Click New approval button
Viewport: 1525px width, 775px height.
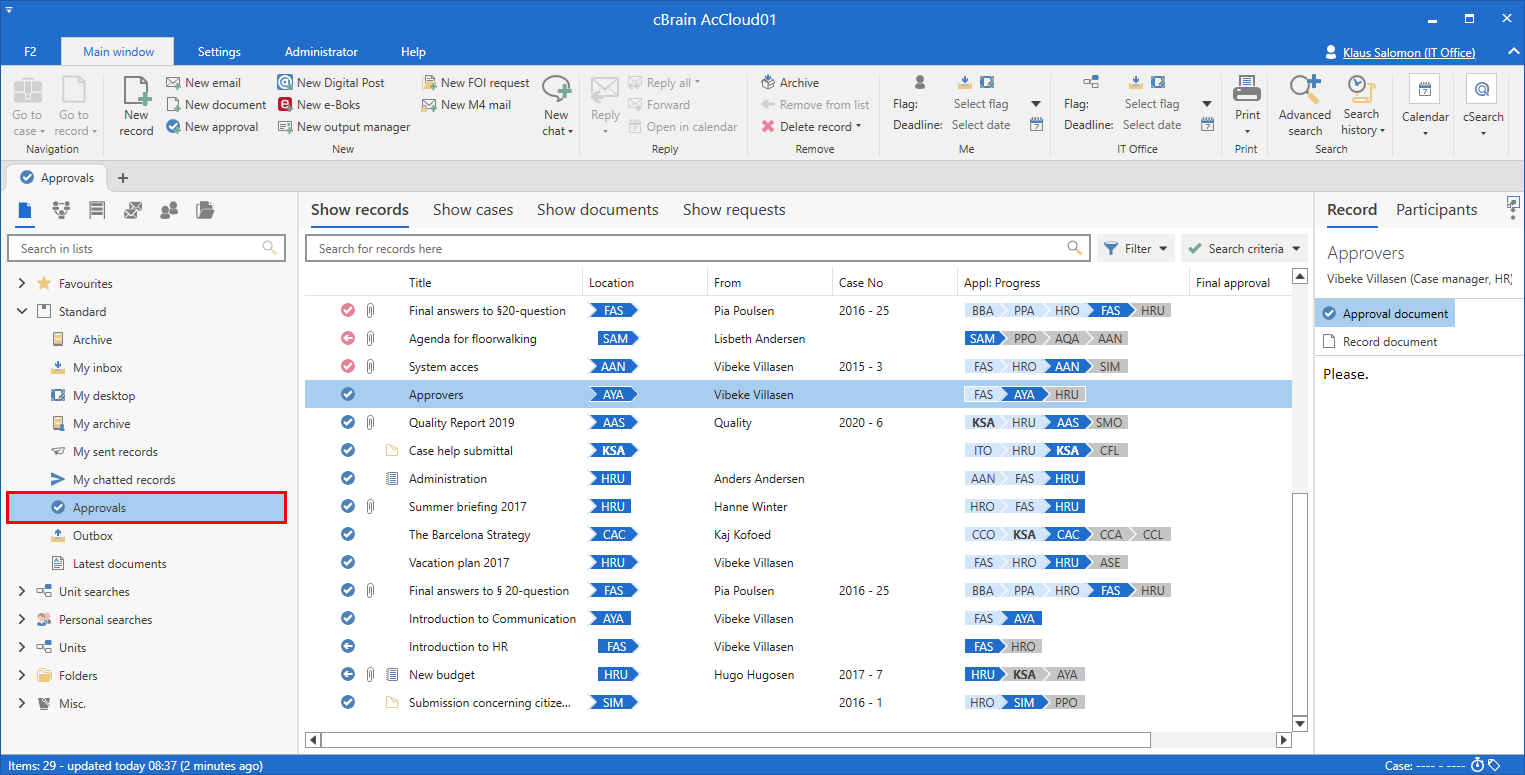(x=212, y=127)
